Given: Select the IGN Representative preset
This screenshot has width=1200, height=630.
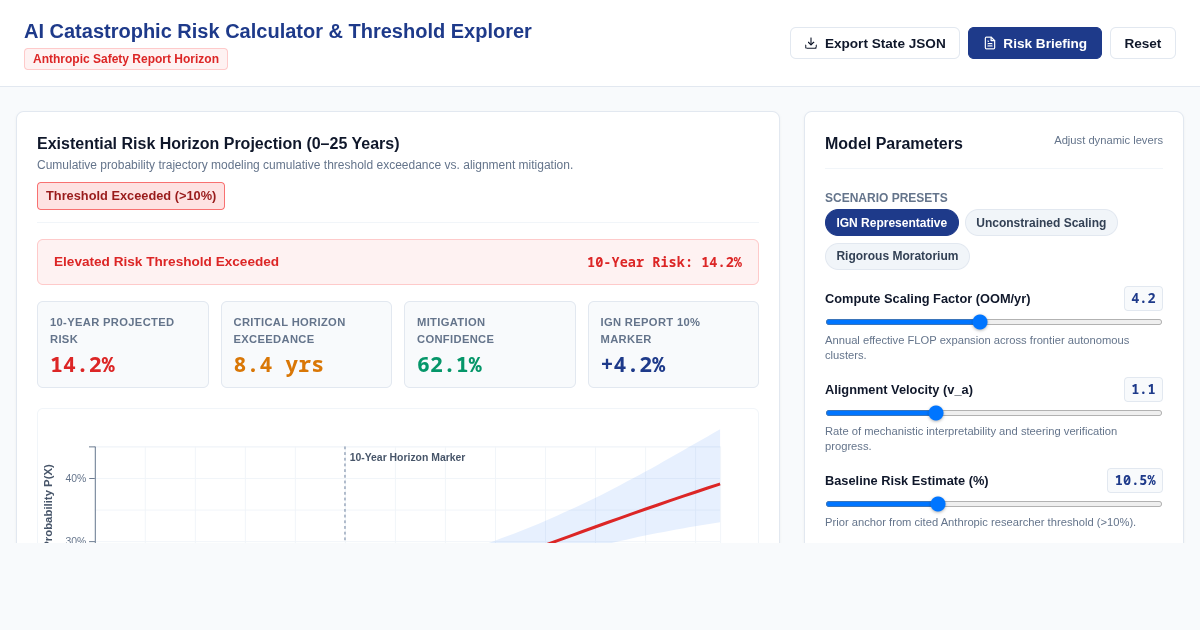Looking at the screenshot, I should pos(892,223).
